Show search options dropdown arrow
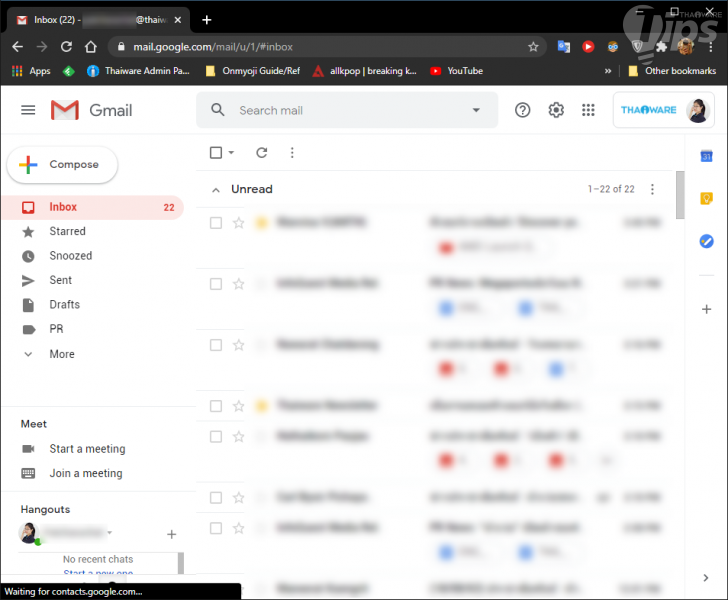Image resolution: width=728 pixels, height=600 pixels. coord(476,110)
